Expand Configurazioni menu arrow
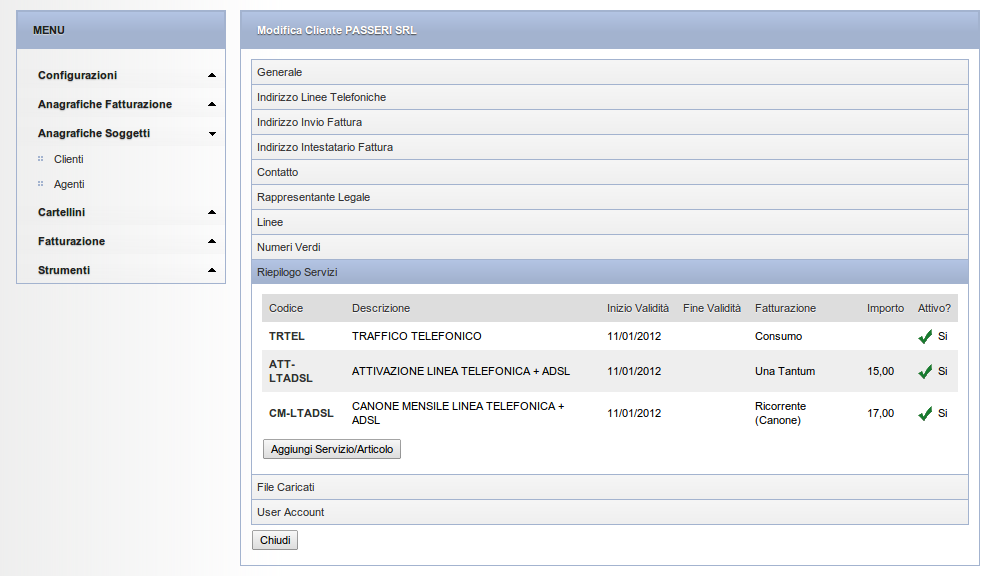996x576 pixels. (x=212, y=75)
